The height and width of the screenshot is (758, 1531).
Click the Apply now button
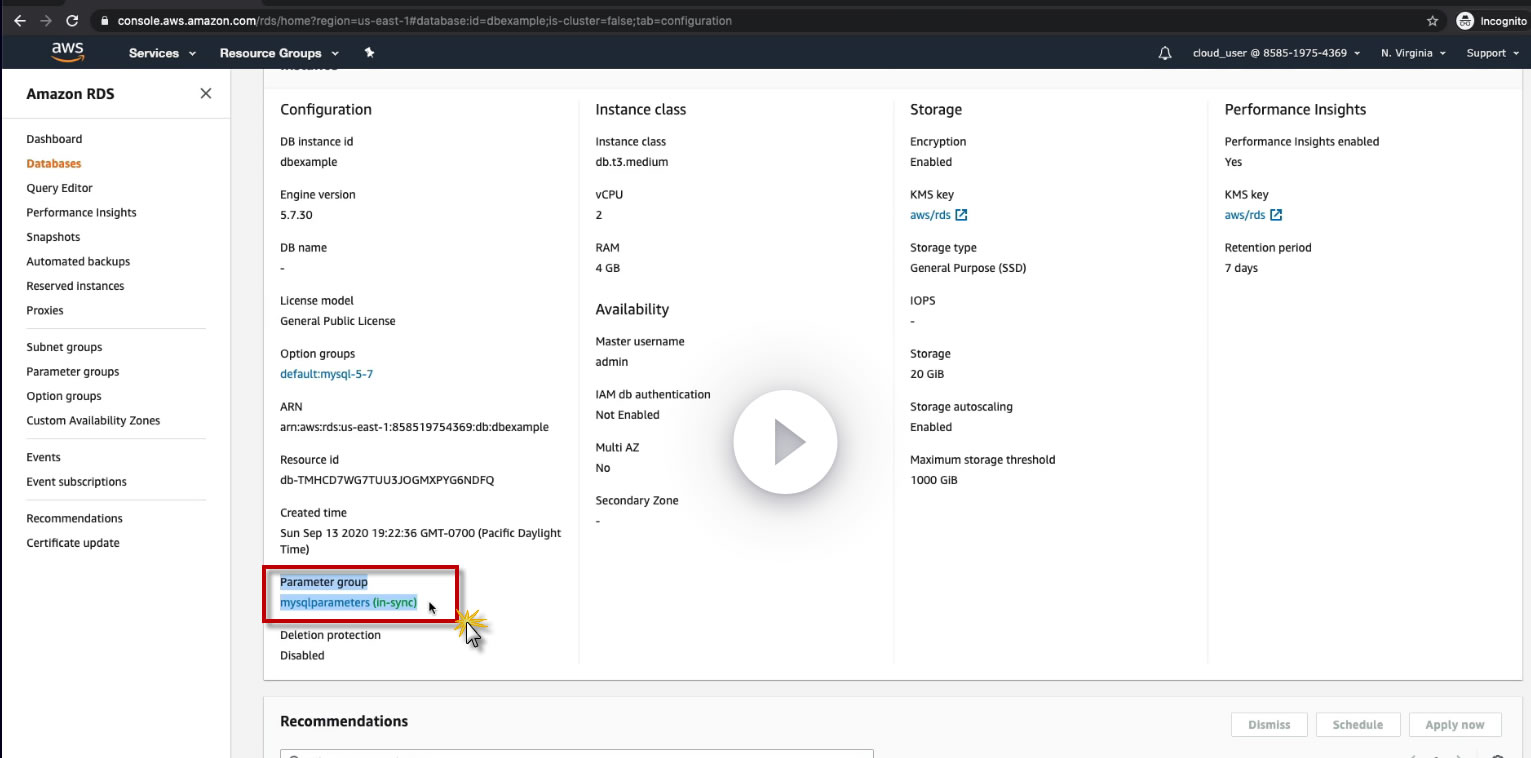tap(1455, 725)
